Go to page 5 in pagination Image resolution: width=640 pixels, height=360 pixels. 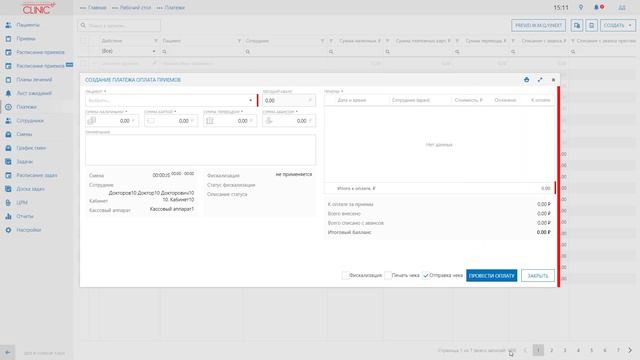click(x=591, y=350)
